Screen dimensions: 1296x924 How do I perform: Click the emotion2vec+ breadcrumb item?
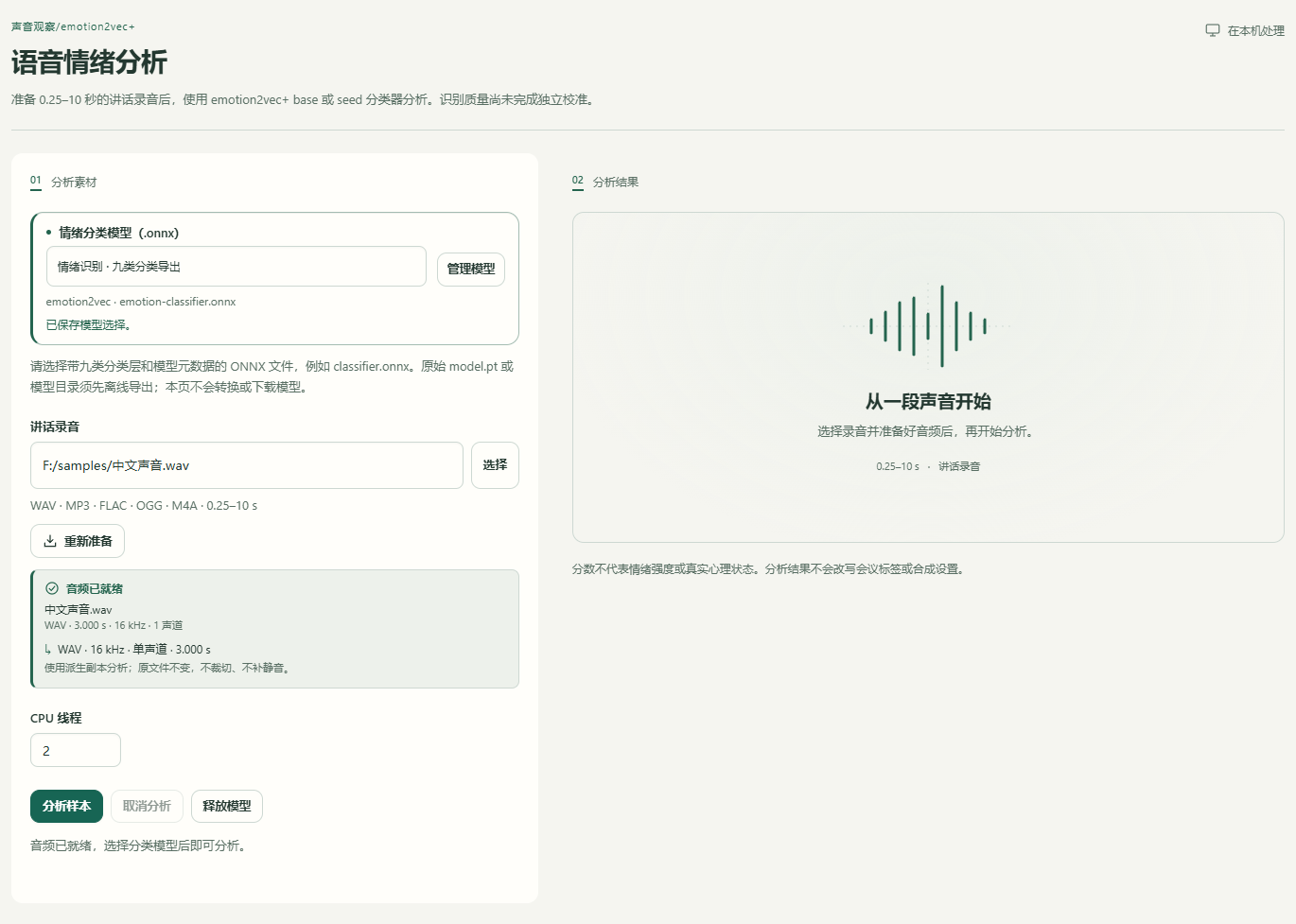pyautogui.click(x=97, y=26)
